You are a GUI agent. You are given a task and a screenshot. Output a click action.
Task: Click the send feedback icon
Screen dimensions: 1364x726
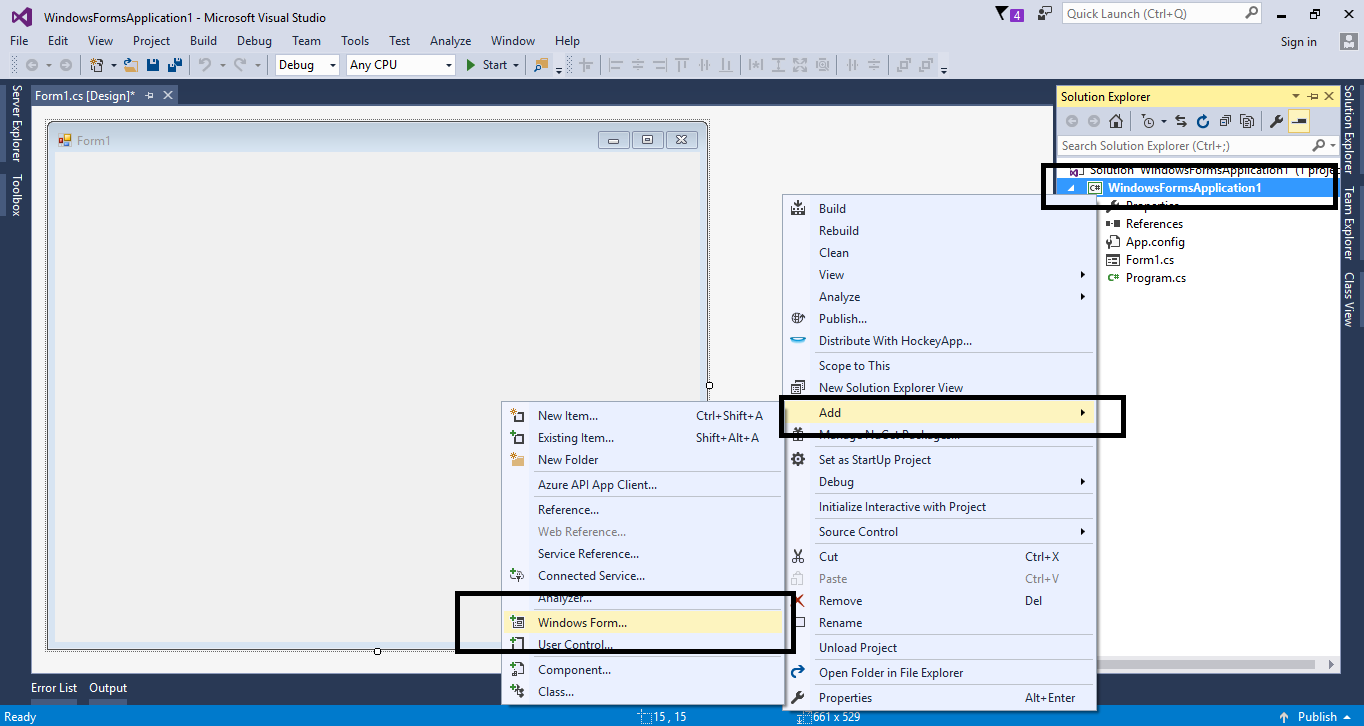pos(1045,14)
